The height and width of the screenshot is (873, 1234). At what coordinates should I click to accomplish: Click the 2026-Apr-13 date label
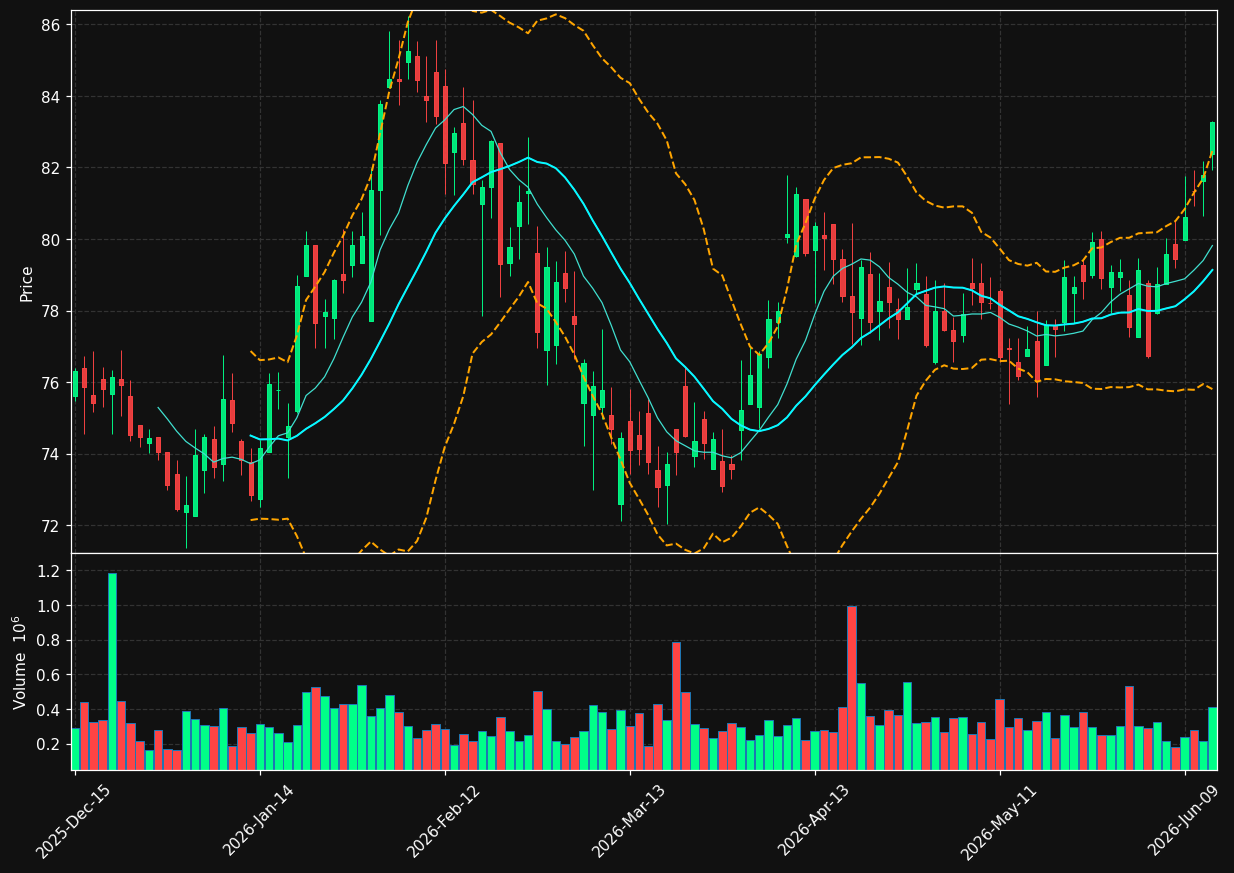[x=813, y=821]
